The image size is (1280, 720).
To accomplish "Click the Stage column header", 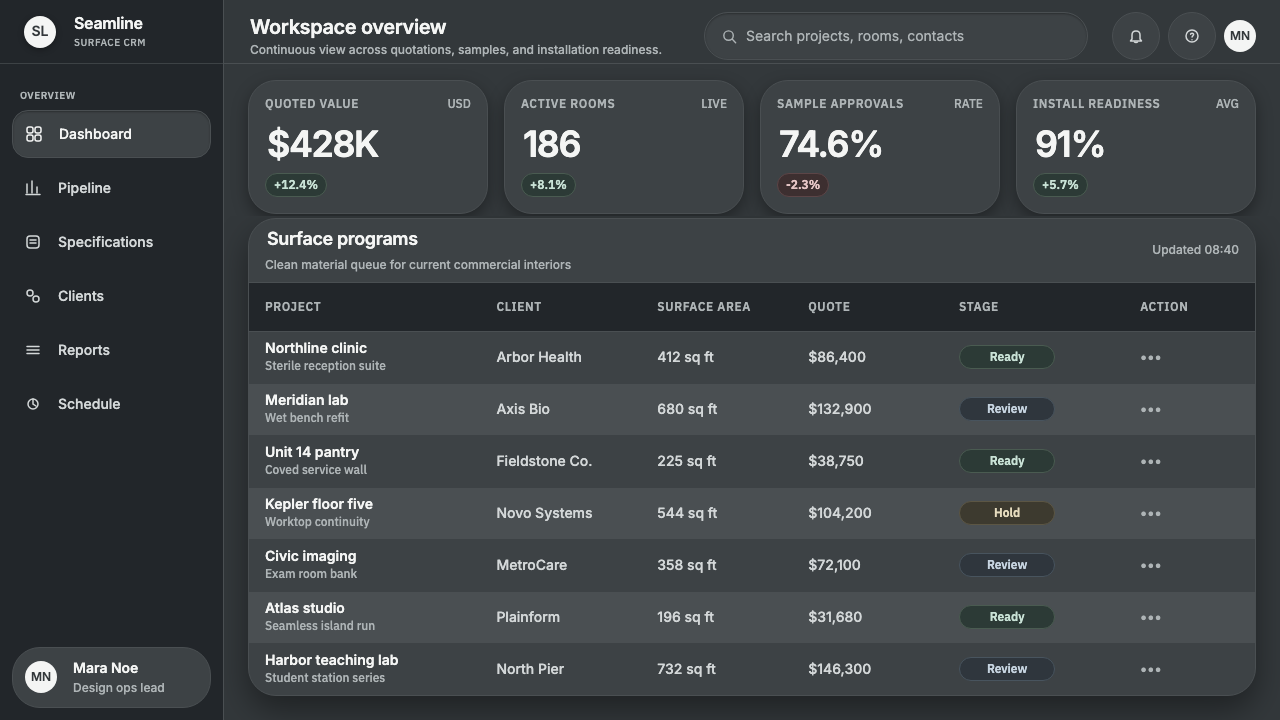I will click(x=978, y=307).
